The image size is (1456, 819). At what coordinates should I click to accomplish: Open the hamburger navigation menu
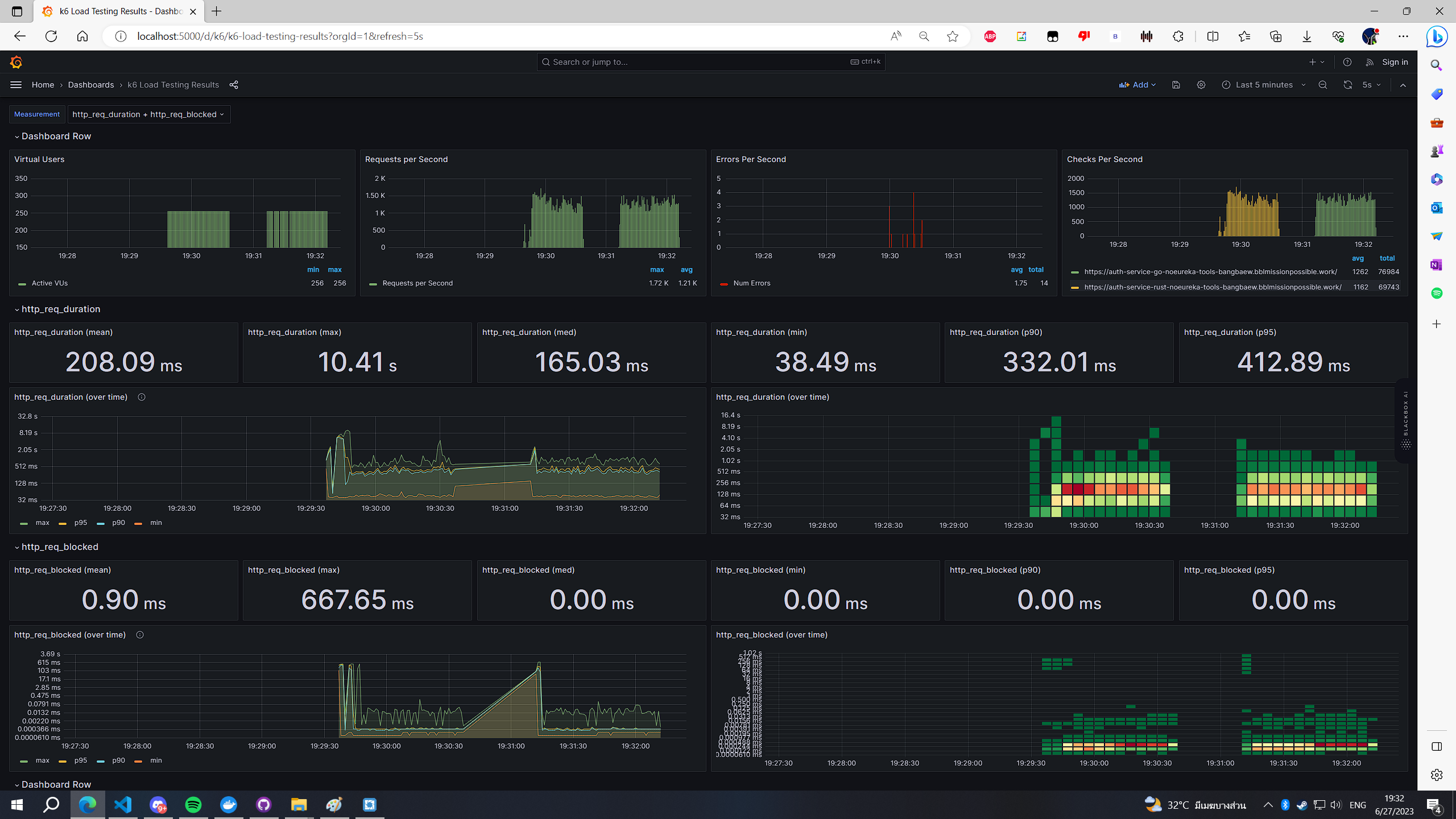[x=16, y=85]
